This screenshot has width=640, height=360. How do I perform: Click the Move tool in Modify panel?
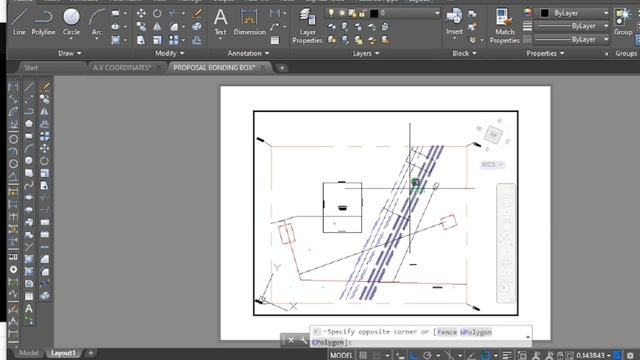[x=141, y=13]
